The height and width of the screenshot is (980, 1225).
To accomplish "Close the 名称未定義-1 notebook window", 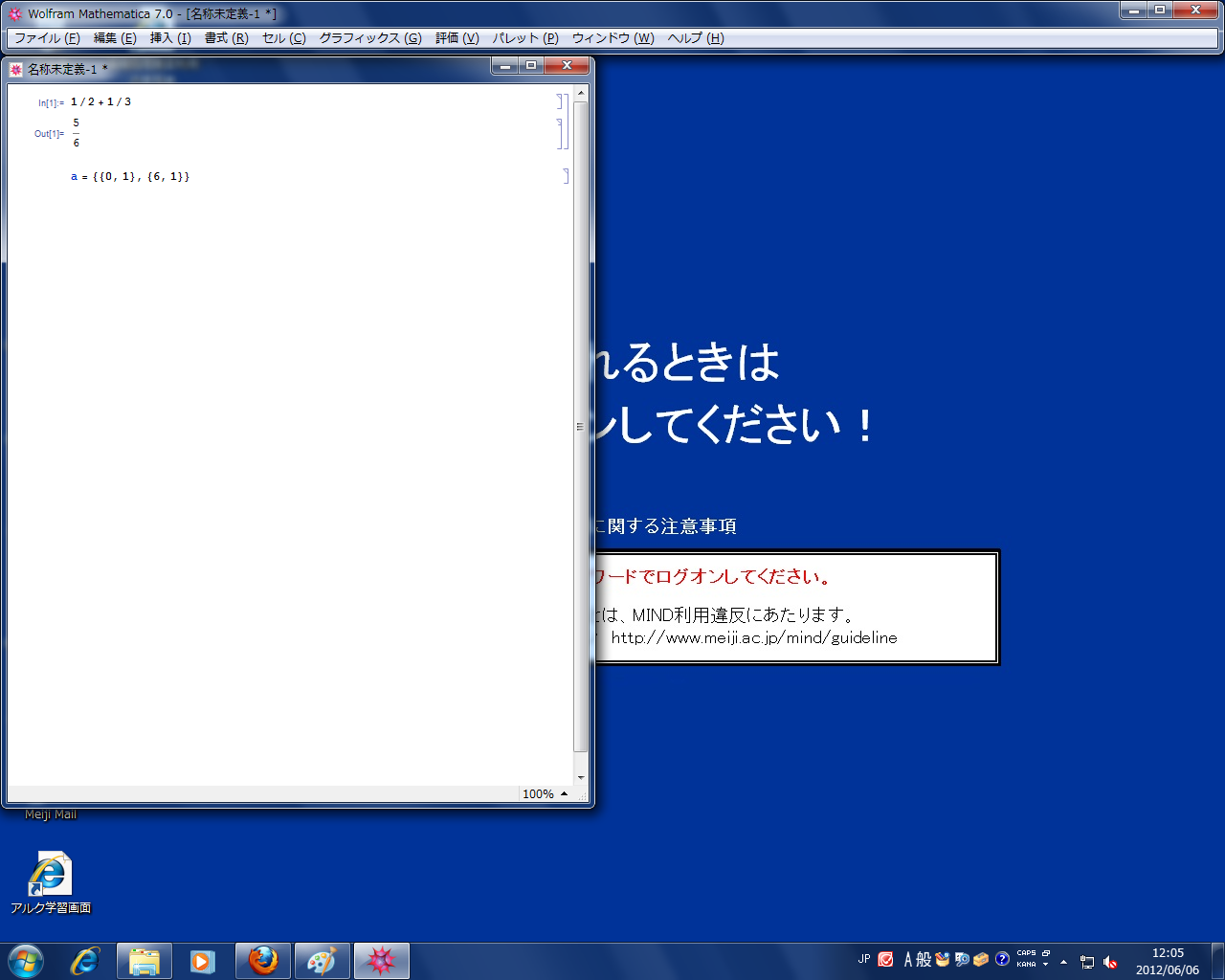I will [567, 65].
